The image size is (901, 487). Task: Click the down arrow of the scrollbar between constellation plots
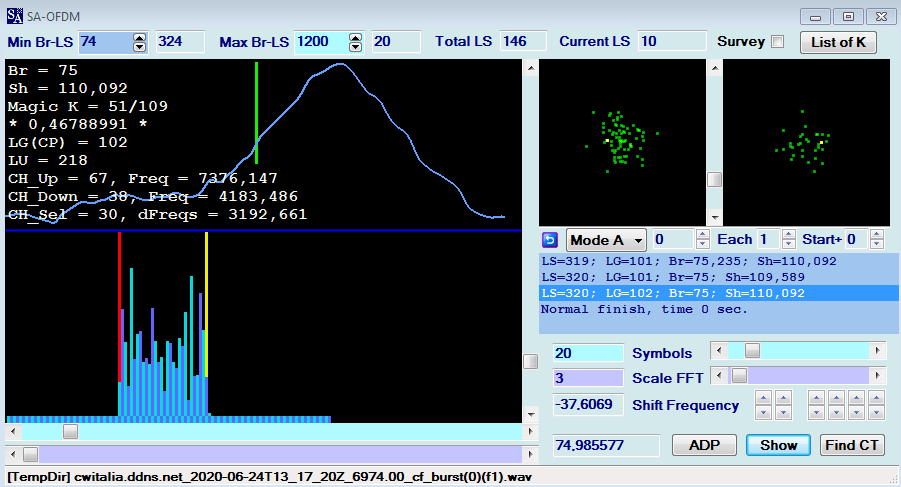point(714,218)
